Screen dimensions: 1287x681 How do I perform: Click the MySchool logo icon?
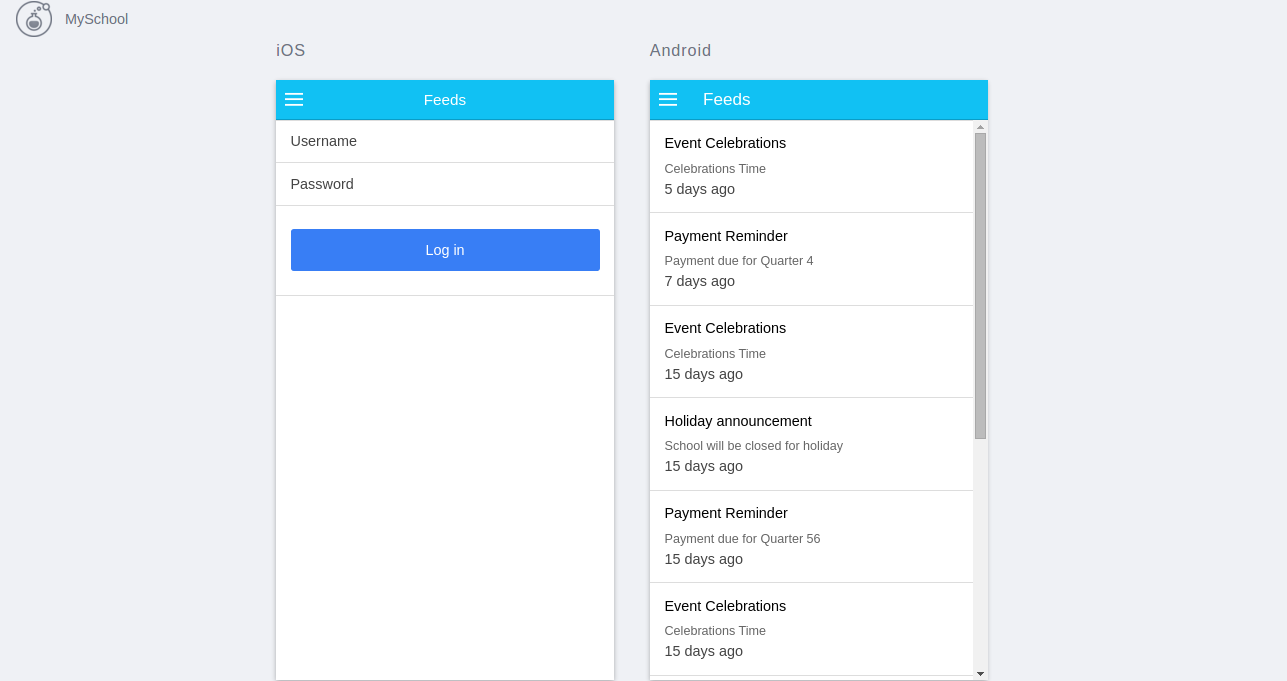point(34,19)
